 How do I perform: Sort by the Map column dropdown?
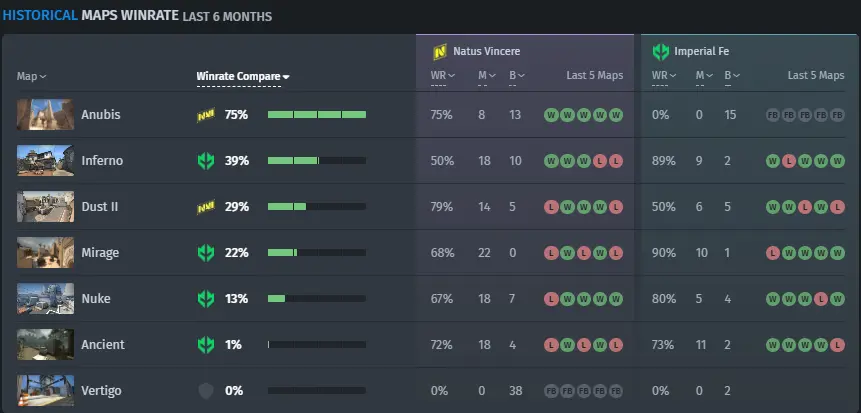pos(31,76)
